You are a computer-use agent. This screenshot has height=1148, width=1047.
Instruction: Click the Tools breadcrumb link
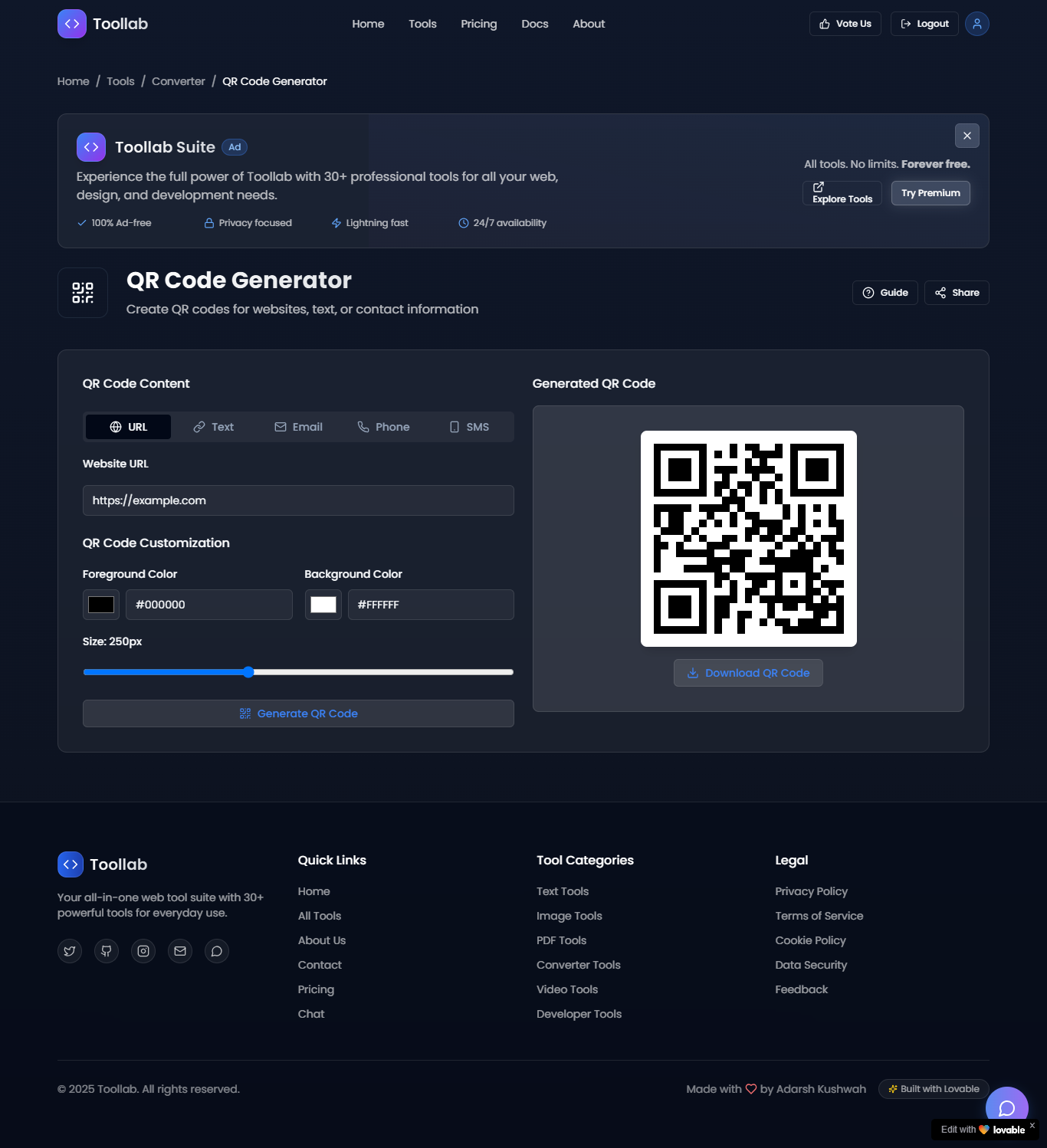click(x=120, y=81)
